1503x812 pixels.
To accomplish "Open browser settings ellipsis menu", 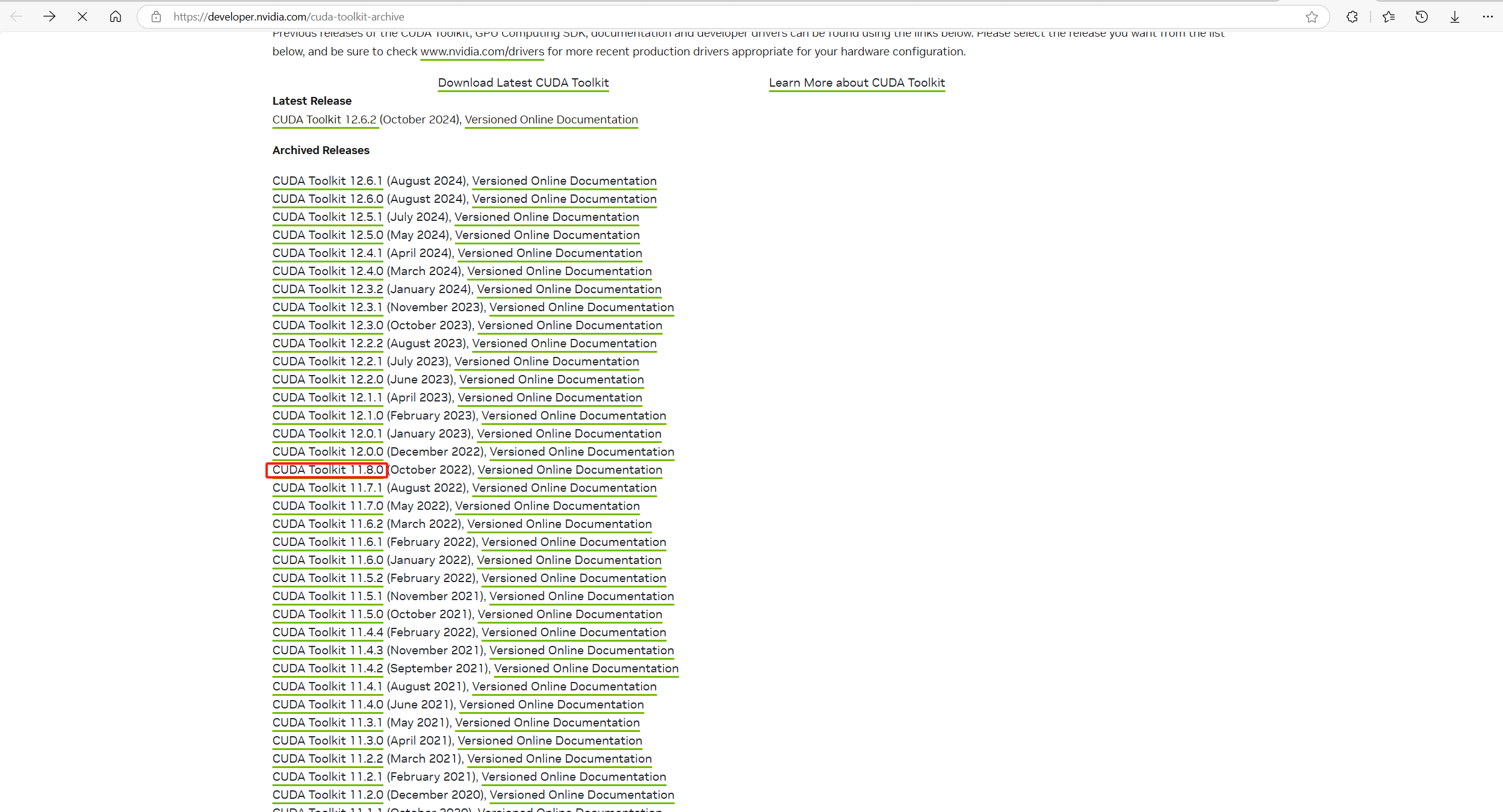I will pos(1488,17).
